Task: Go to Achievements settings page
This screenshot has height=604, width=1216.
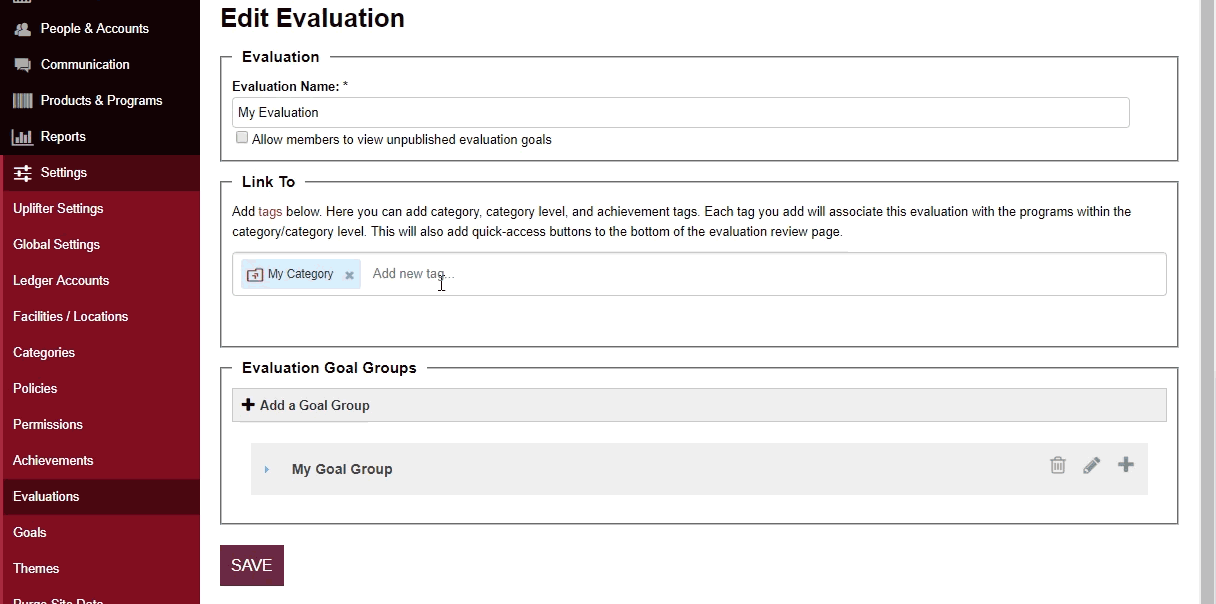Action: click(x=53, y=461)
